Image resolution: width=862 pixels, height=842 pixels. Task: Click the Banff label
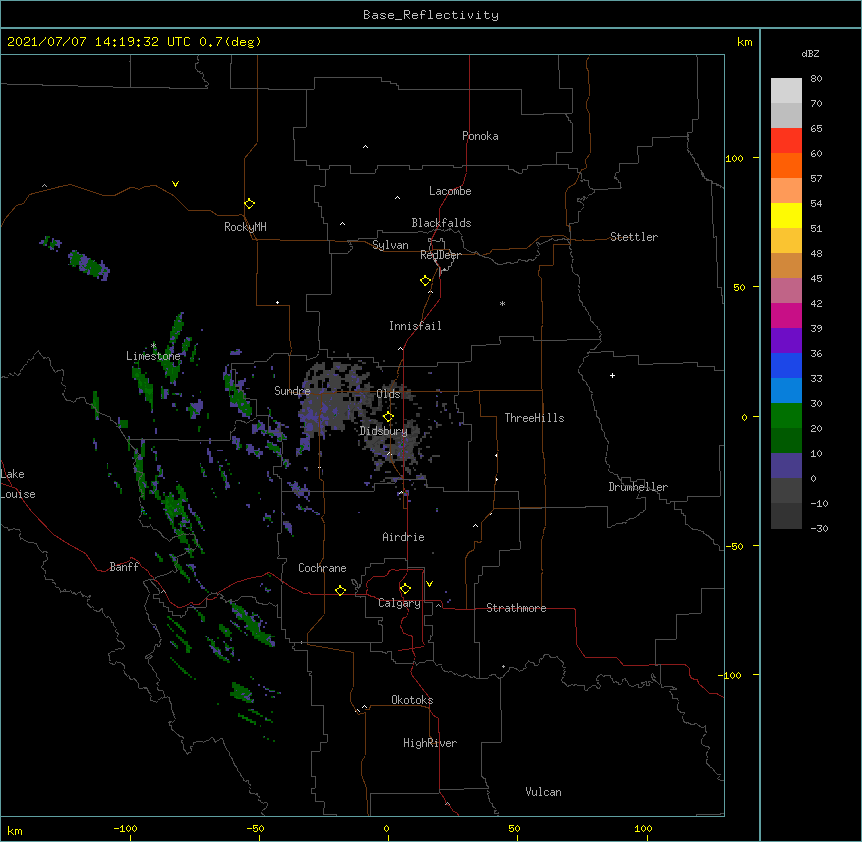[124, 567]
